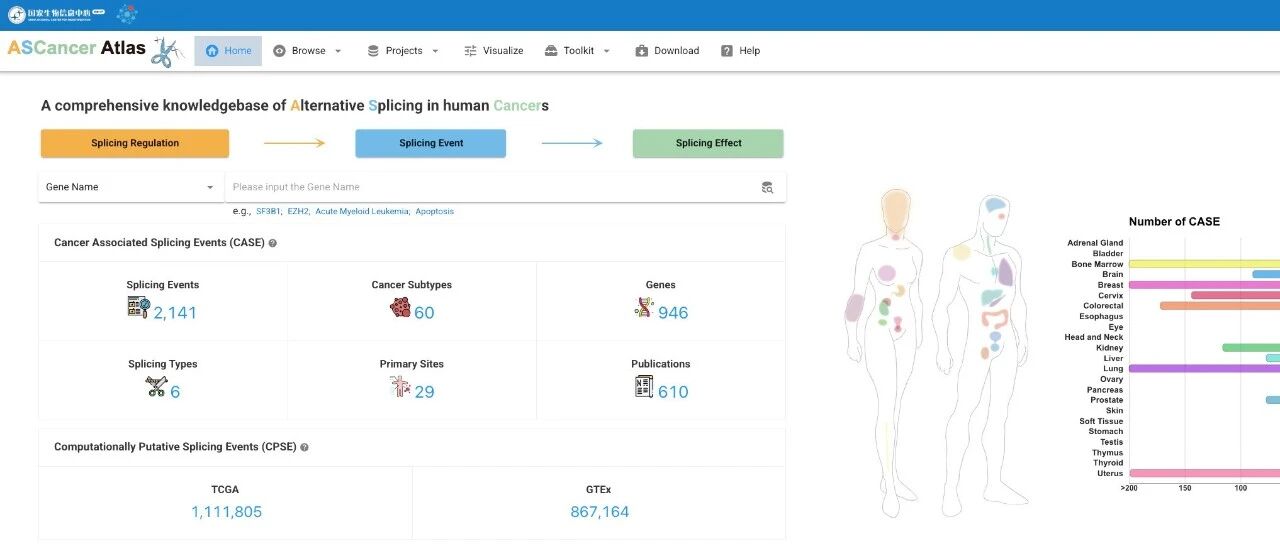This screenshot has width=1280, height=544.
Task: Click the Home house icon
Action: pos(212,51)
